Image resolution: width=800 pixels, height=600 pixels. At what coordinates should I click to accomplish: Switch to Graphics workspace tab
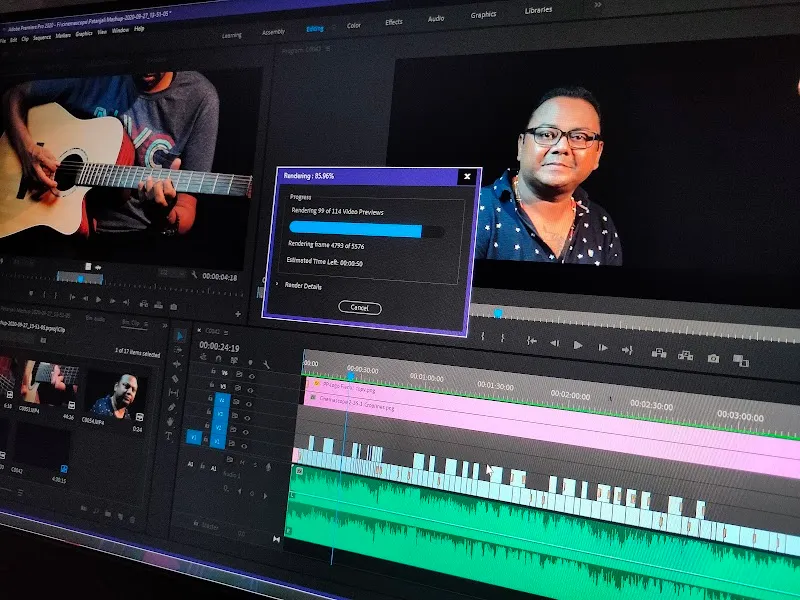click(x=483, y=14)
